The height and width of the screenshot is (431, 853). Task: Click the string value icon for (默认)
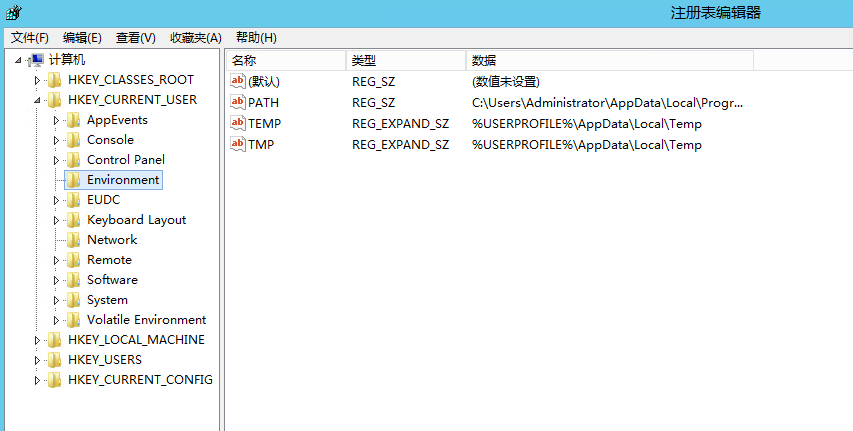point(238,82)
